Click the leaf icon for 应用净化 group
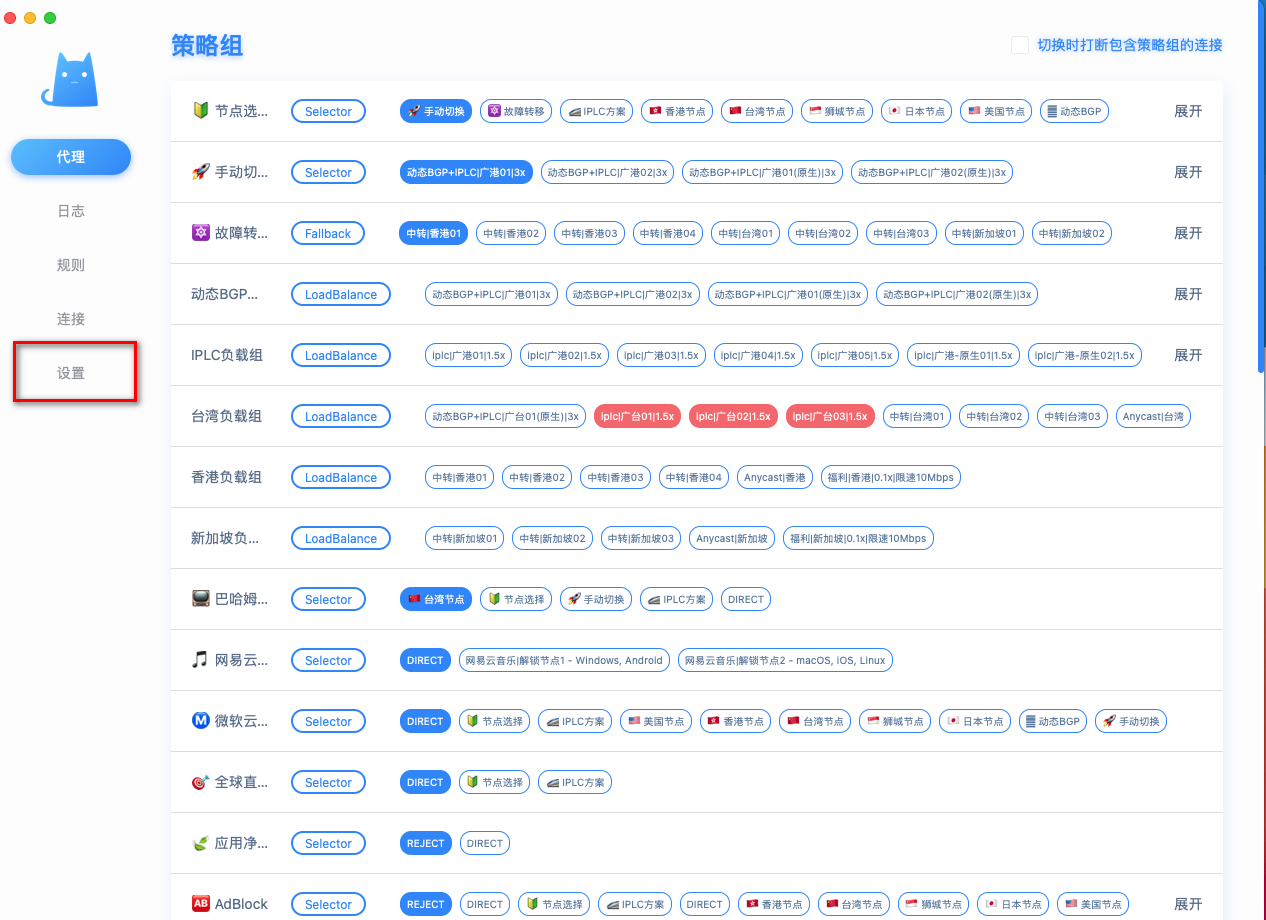This screenshot has height=920, width=1266. (x=200, y=843)
